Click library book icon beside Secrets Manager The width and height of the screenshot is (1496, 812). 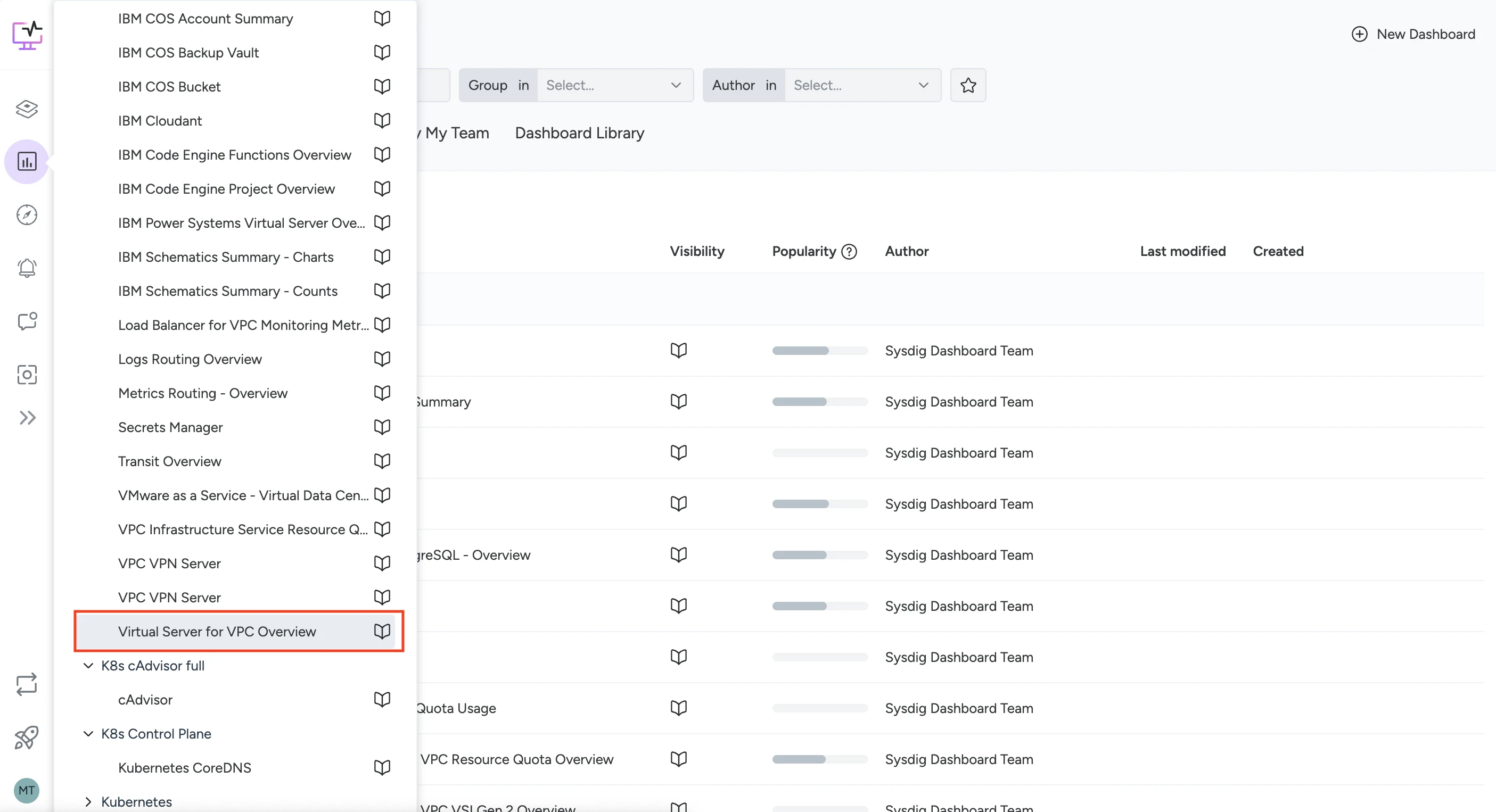click(382, 427)
